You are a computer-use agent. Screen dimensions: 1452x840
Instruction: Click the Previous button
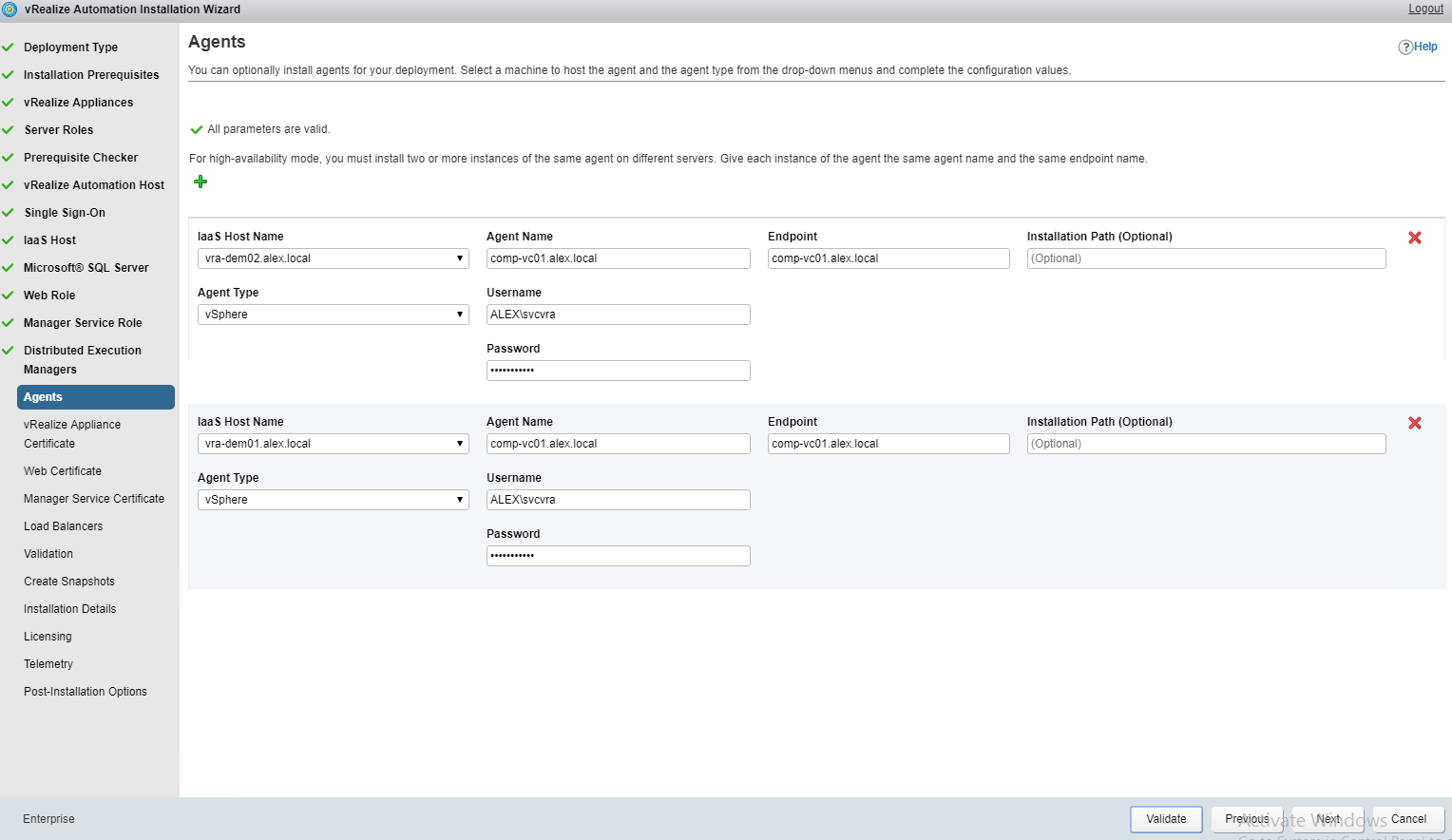(1247, 819)
